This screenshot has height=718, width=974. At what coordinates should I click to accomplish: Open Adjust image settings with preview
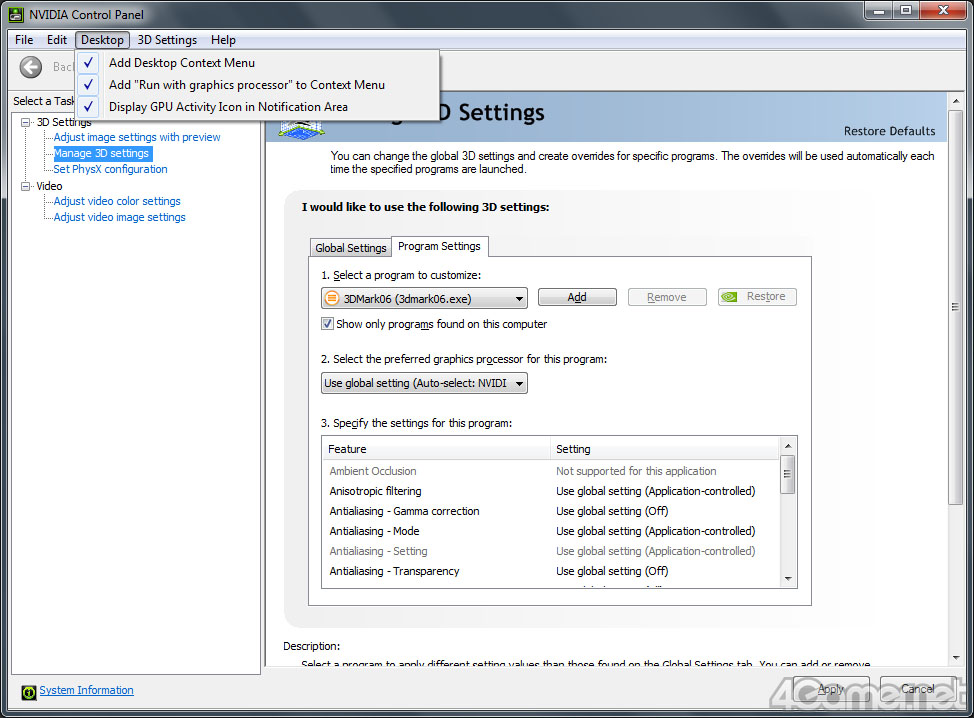coord(137,137)
